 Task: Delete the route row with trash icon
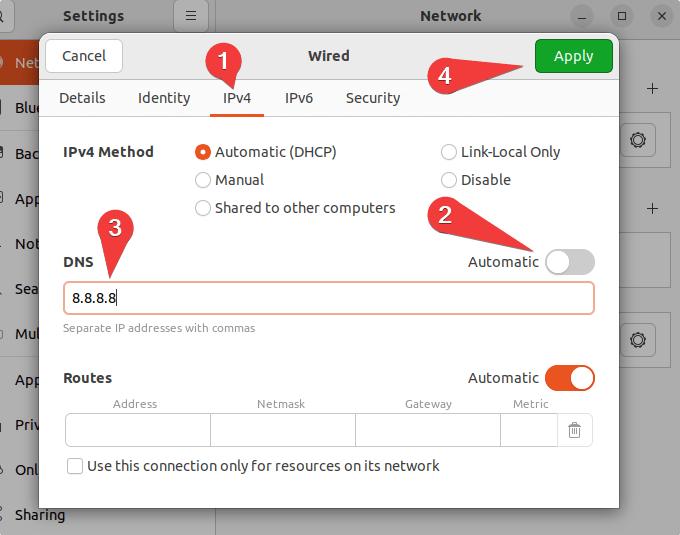574,430
